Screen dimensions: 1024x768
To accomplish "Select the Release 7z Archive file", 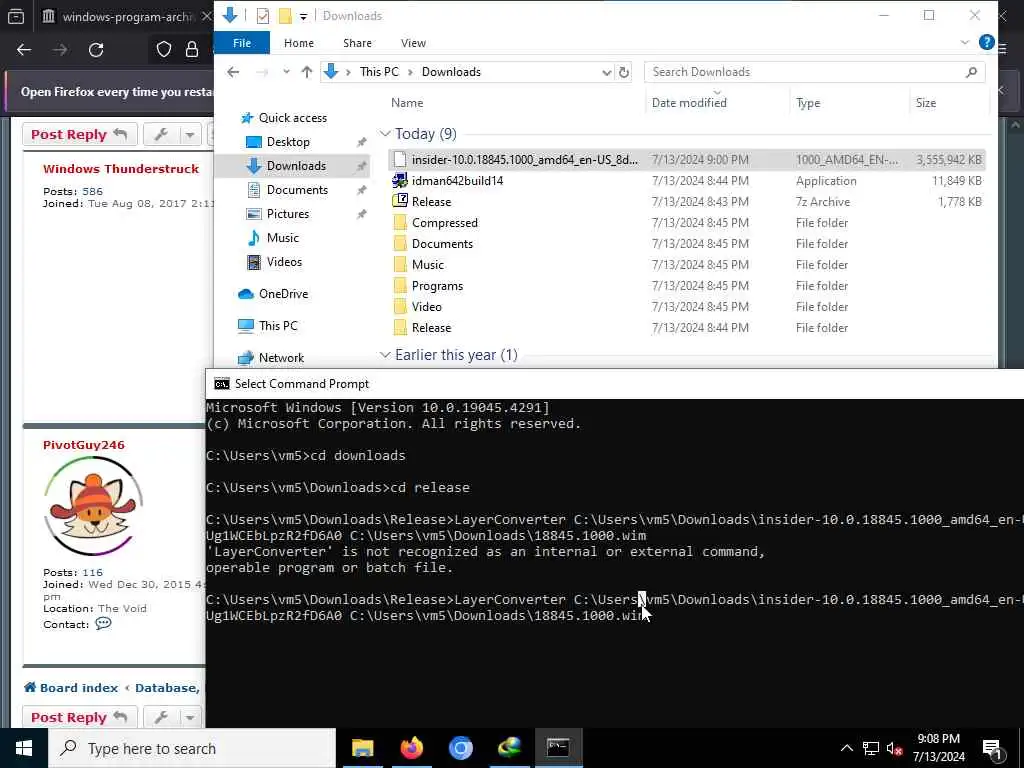I will 431,202.
